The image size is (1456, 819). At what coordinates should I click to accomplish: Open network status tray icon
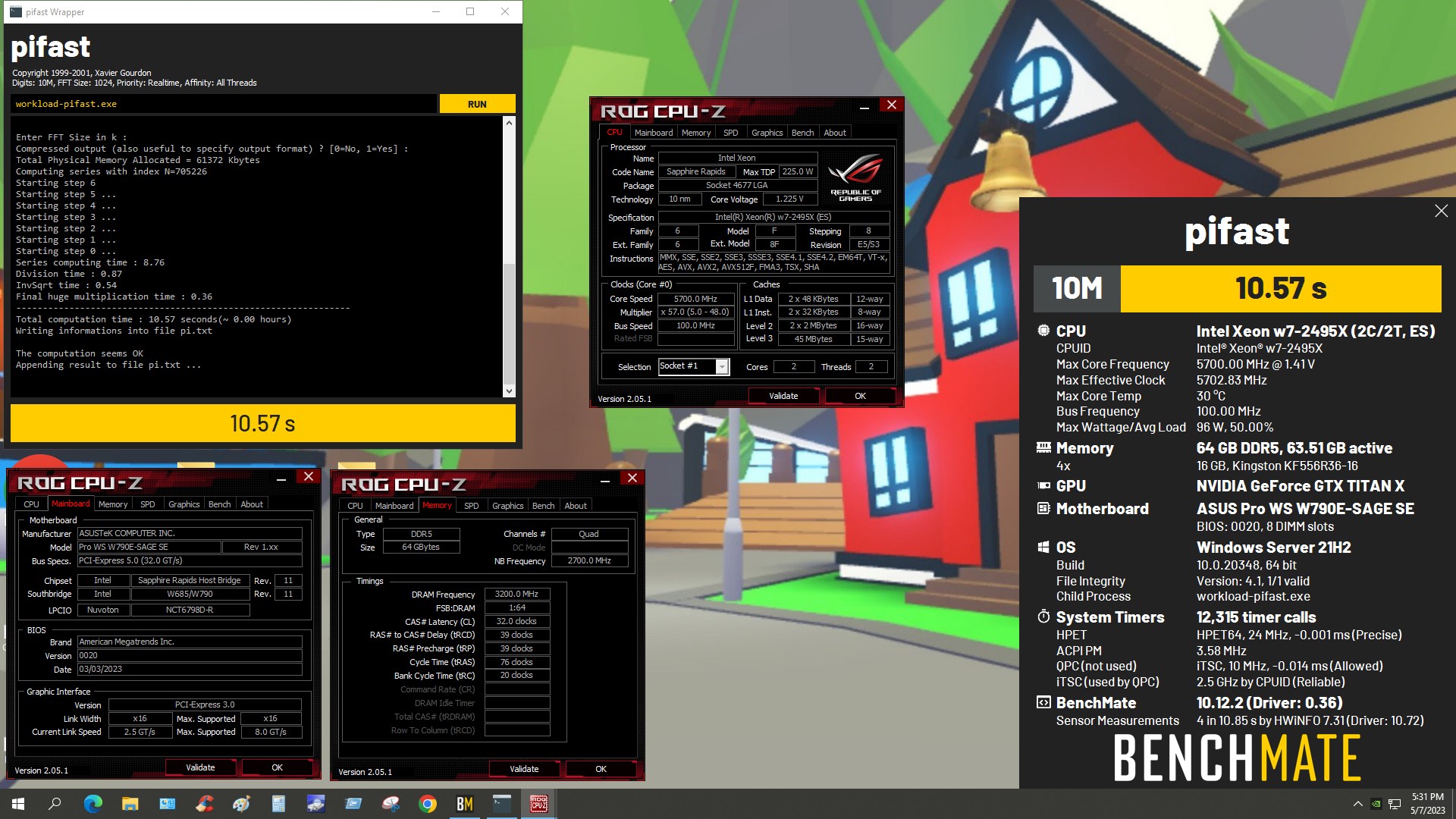pos(1394,804)
